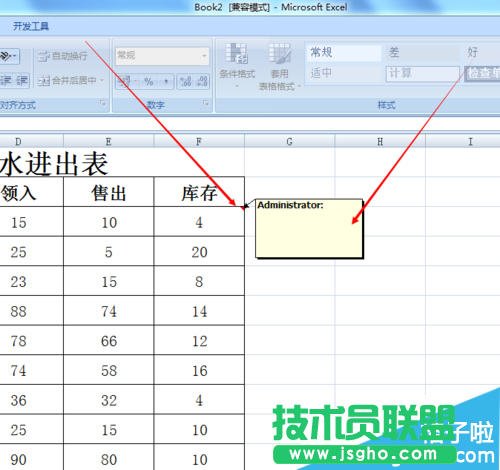Select cell with value 32
Viewport: 500px width, 470px height.
click(x=109, y=400)
